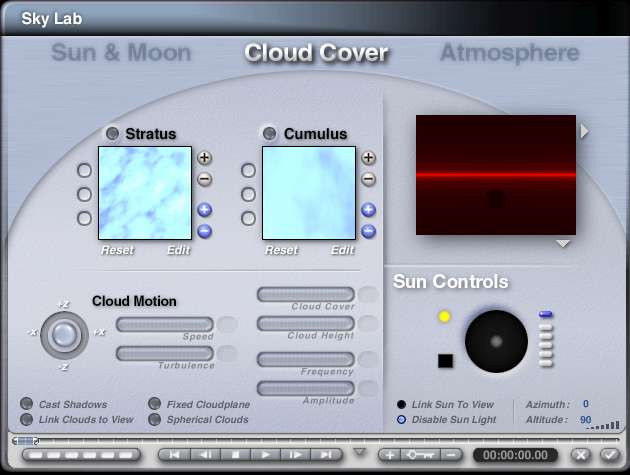This screenshot has height=475, width=630.
Task: Edit the Altitude value 90
Action: point(585,420)
